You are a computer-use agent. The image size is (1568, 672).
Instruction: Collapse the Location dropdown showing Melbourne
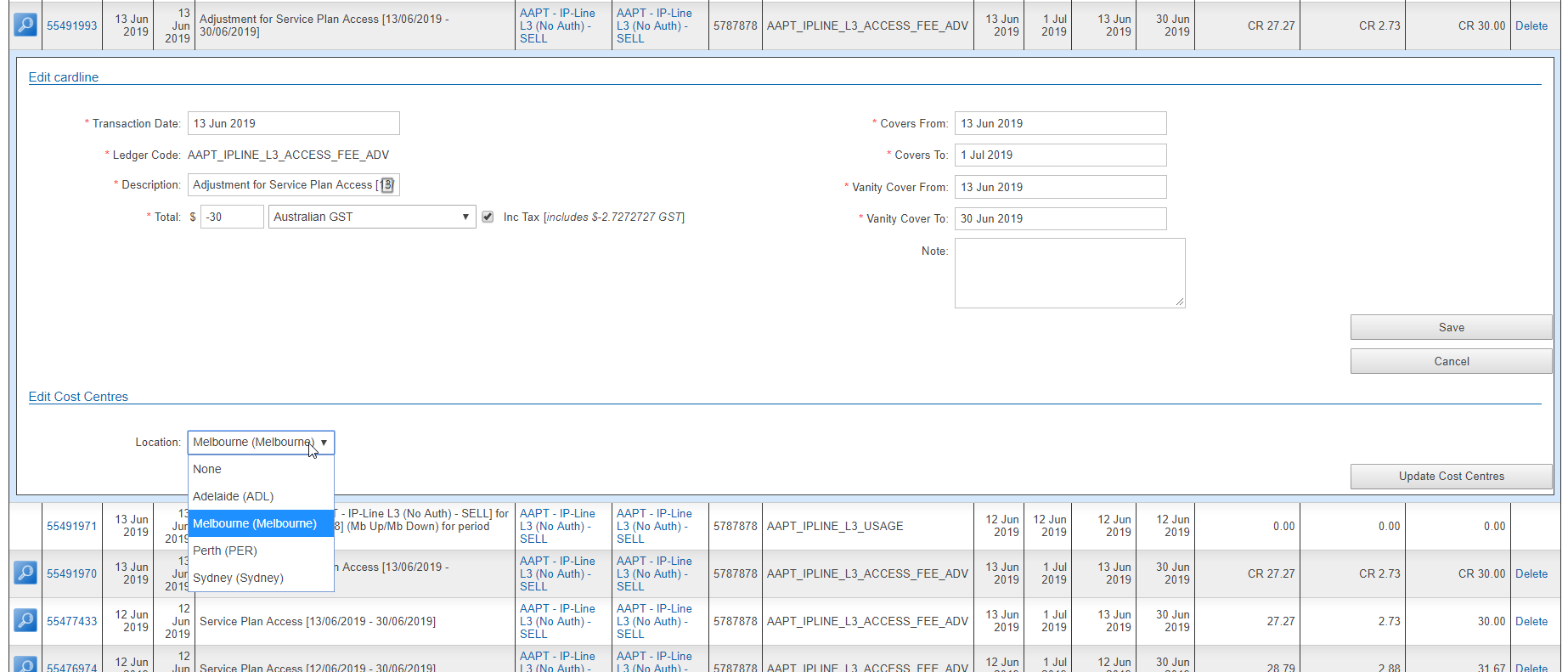click(x=261, y=443)
